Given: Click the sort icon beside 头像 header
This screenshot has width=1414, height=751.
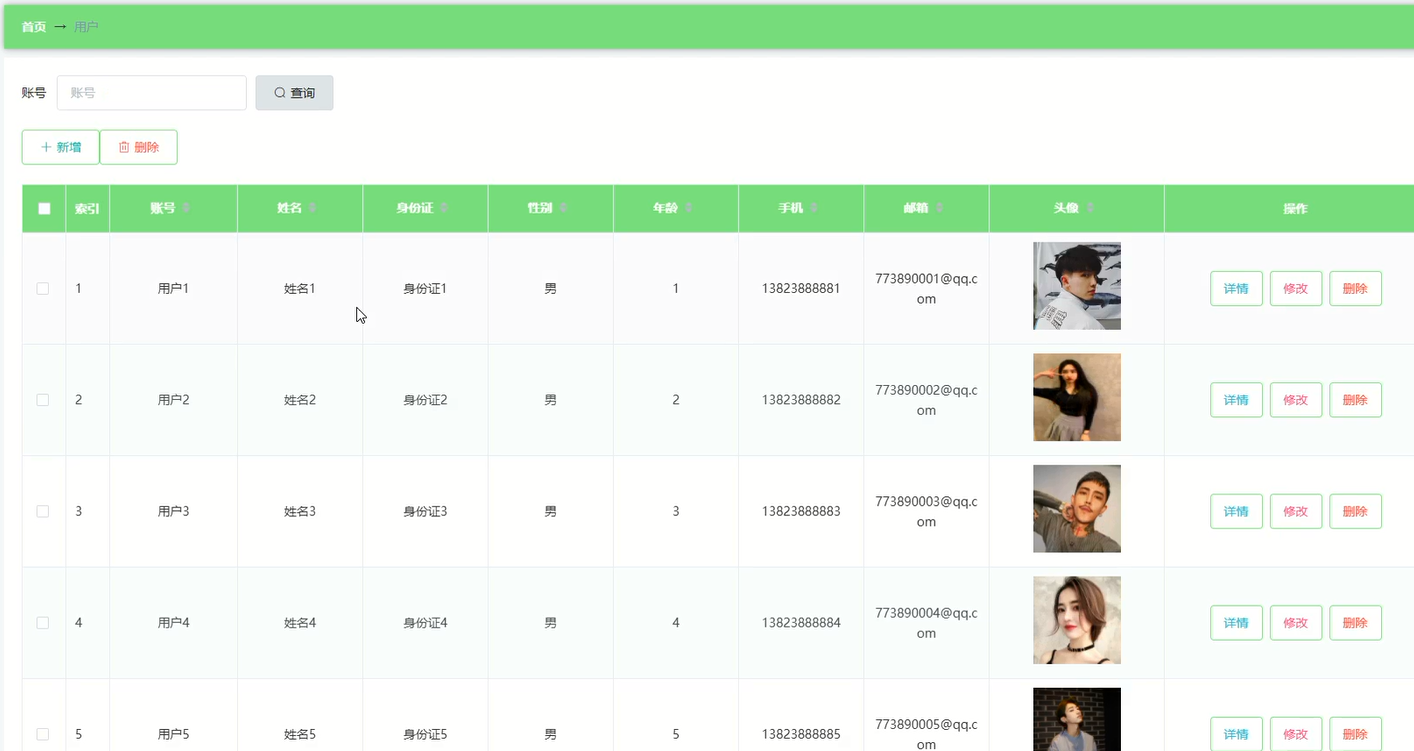Looking at the screenshot, I should coord(1089,208).
